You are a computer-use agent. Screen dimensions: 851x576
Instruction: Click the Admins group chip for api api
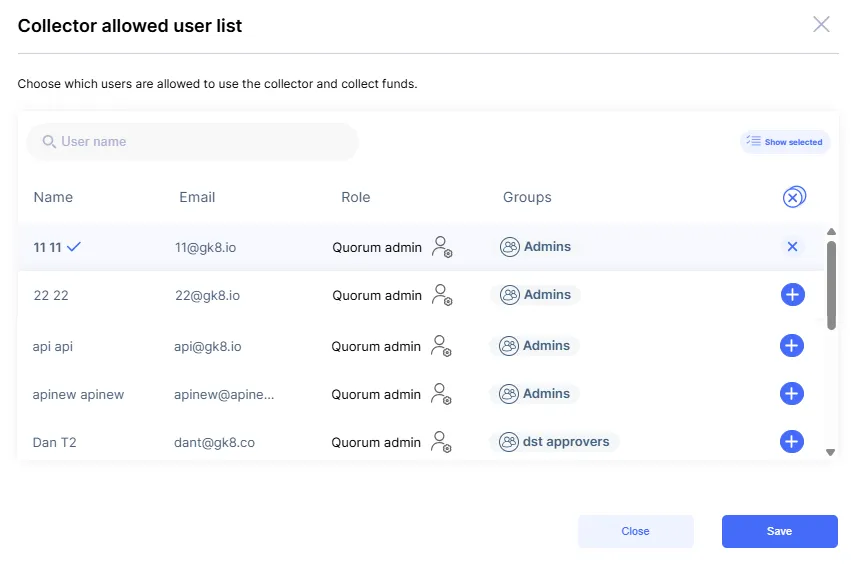pos(534,346)
